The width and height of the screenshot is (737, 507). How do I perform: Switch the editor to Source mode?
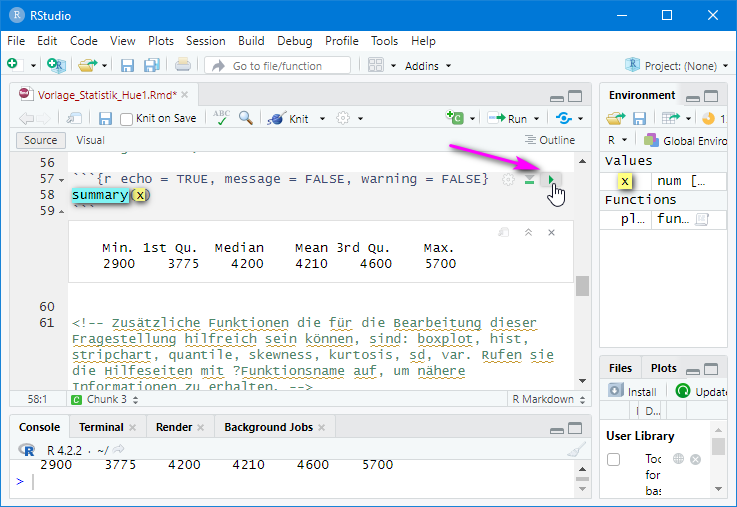pyautogui.click(x=40, y=140)
